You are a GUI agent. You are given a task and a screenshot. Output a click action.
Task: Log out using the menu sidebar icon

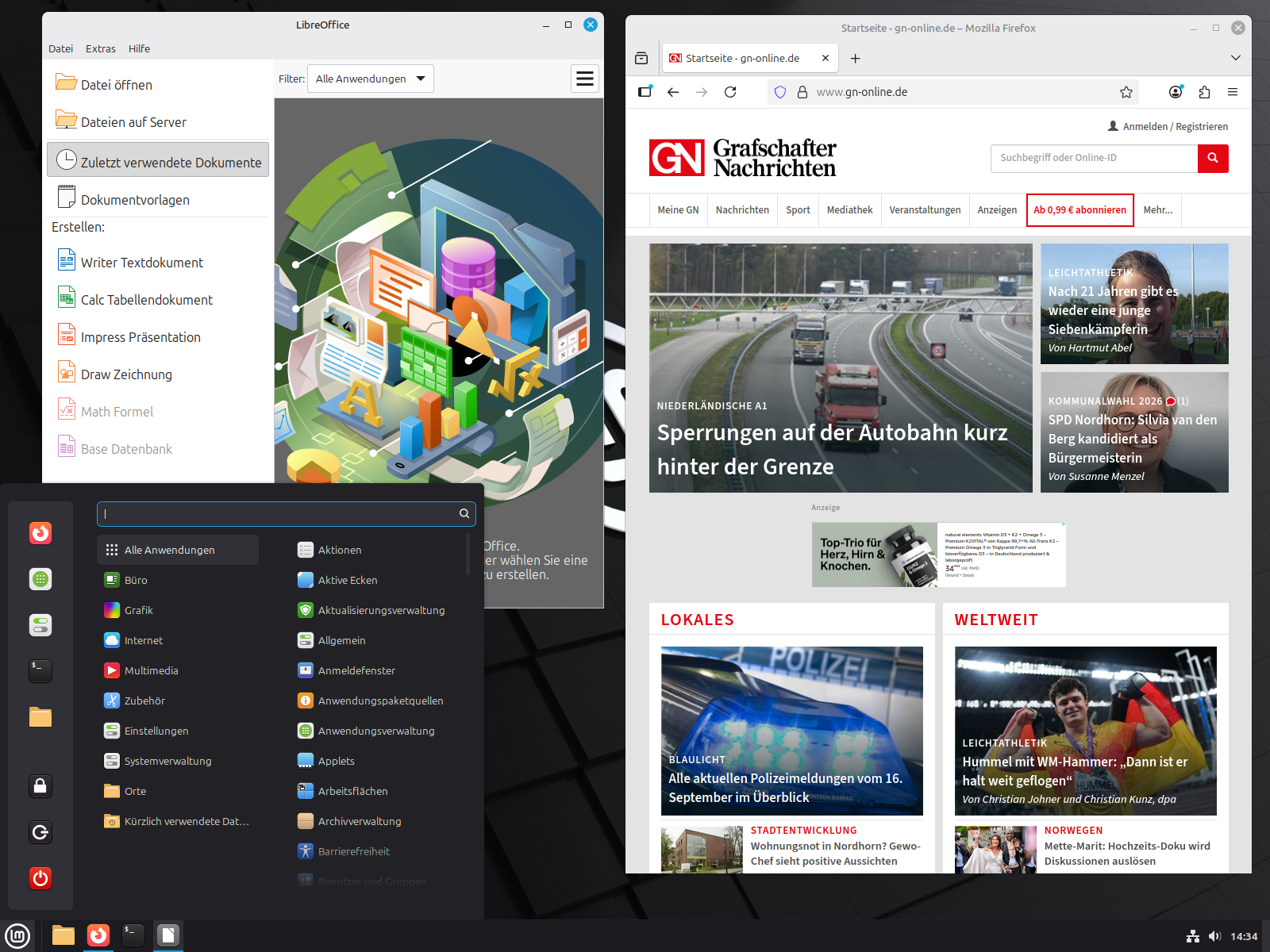coord(40,832)
